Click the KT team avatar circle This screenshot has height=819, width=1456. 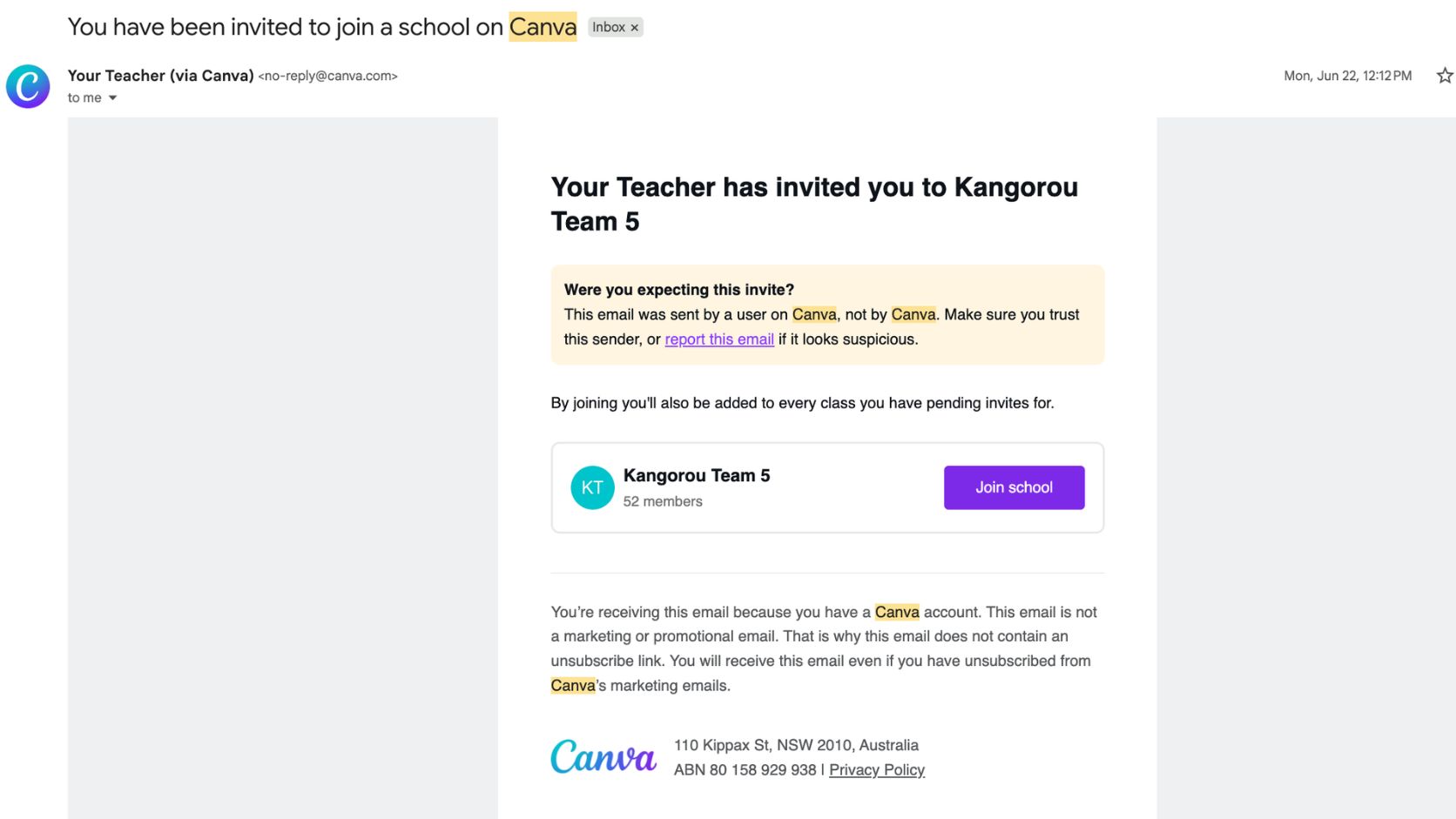(592, 487)
